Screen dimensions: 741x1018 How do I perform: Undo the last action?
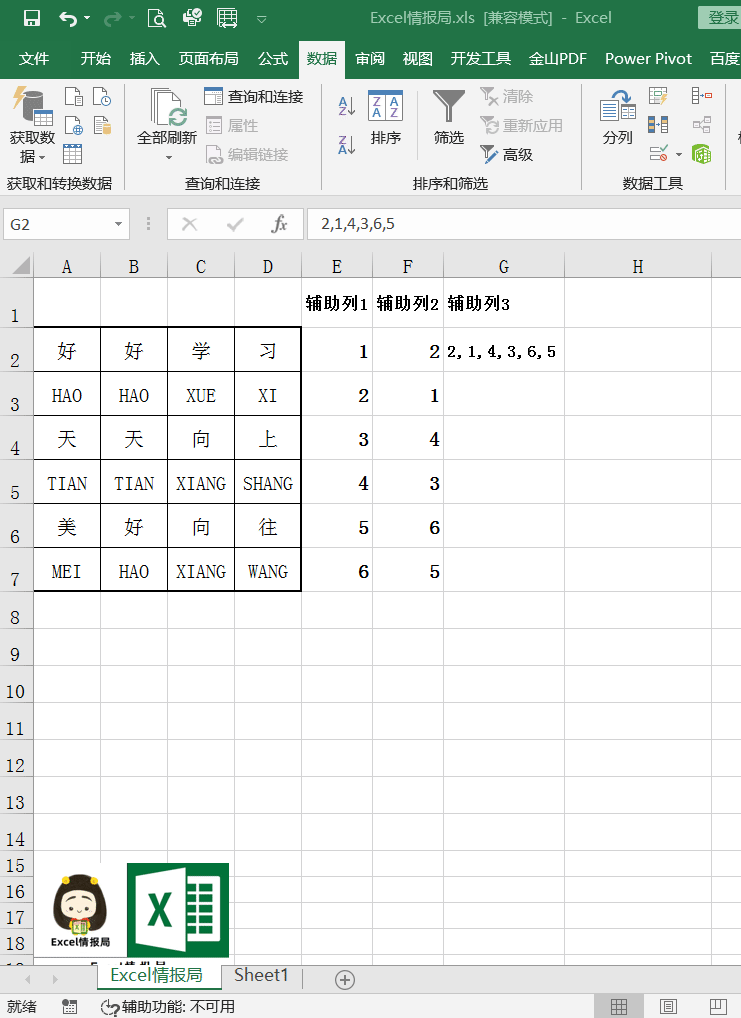point(68,18)
